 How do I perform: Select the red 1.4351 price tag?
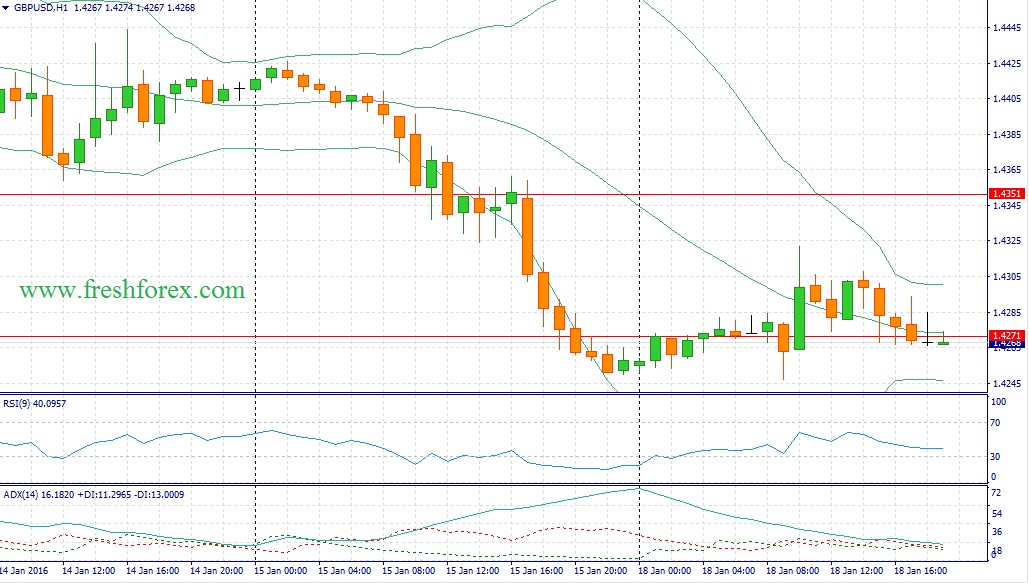pyautogui.click(x=1003, y=194)
